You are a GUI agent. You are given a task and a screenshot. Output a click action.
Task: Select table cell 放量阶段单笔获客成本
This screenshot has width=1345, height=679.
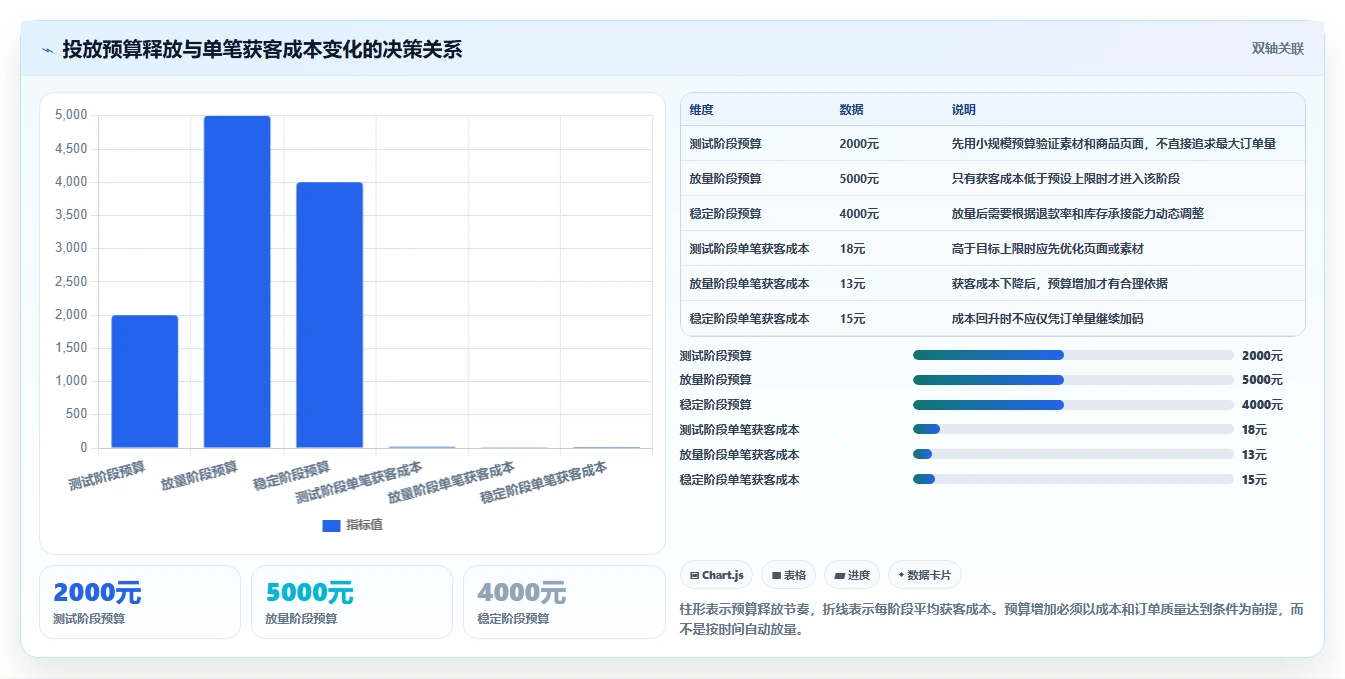(x=749, y=284)
